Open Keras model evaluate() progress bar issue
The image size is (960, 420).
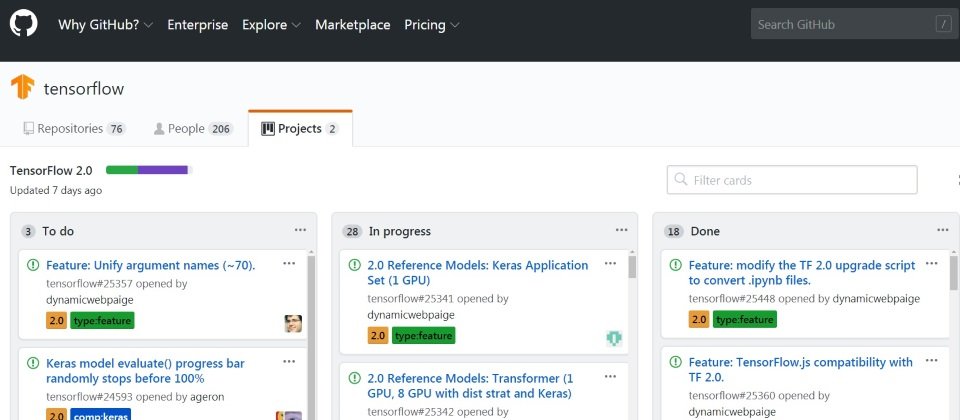145,371
